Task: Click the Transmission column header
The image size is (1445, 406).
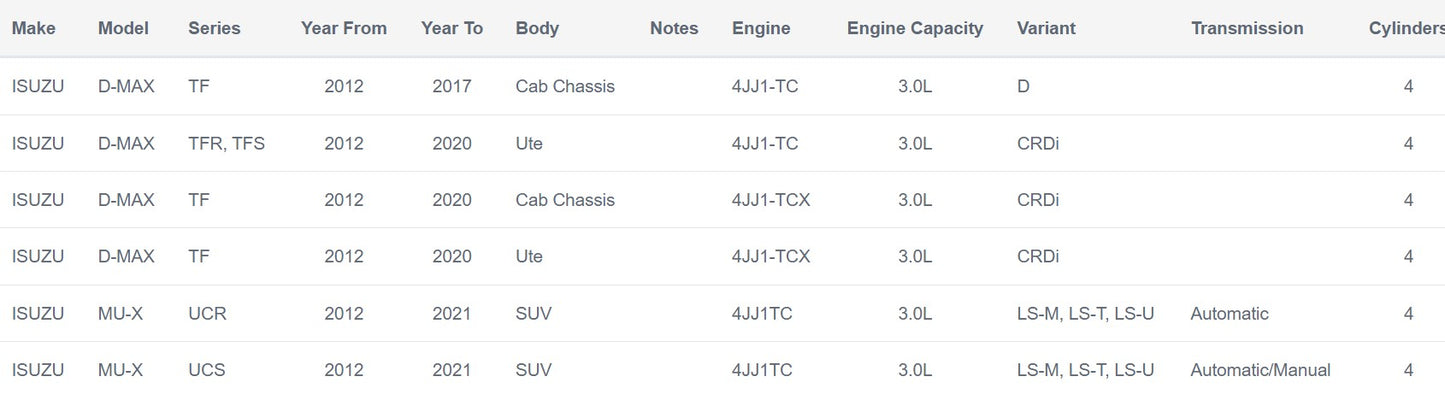Action: (x=1247, y=28)
